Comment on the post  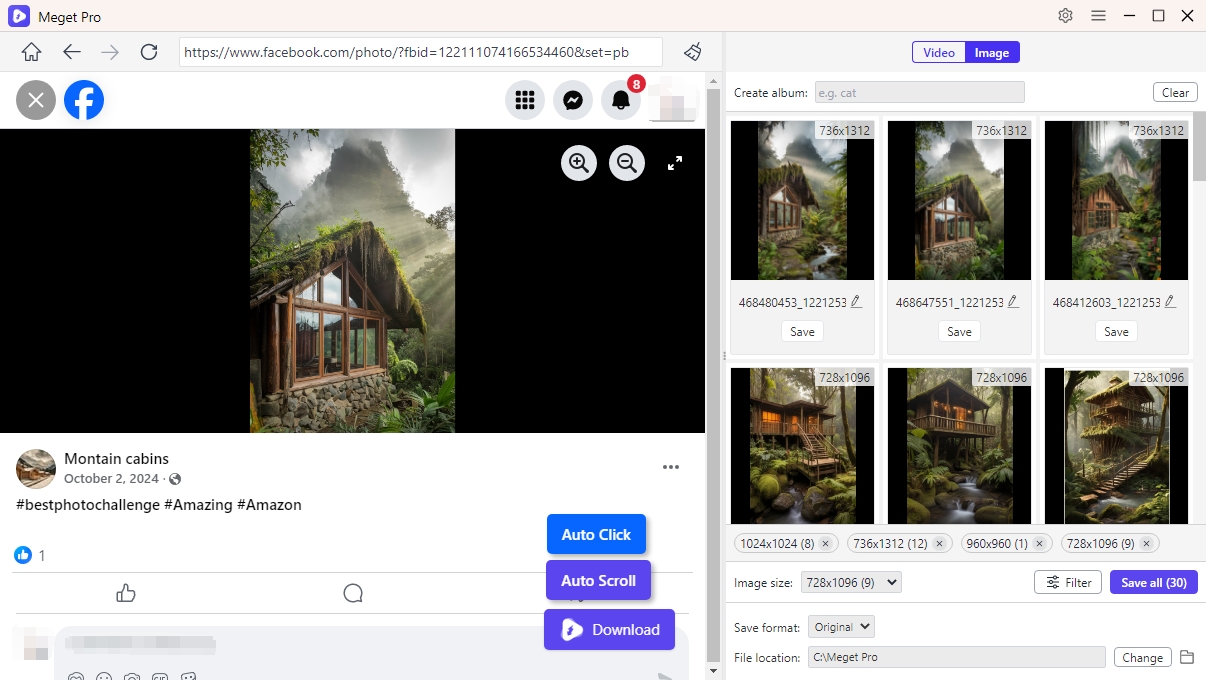coord(353,593)
